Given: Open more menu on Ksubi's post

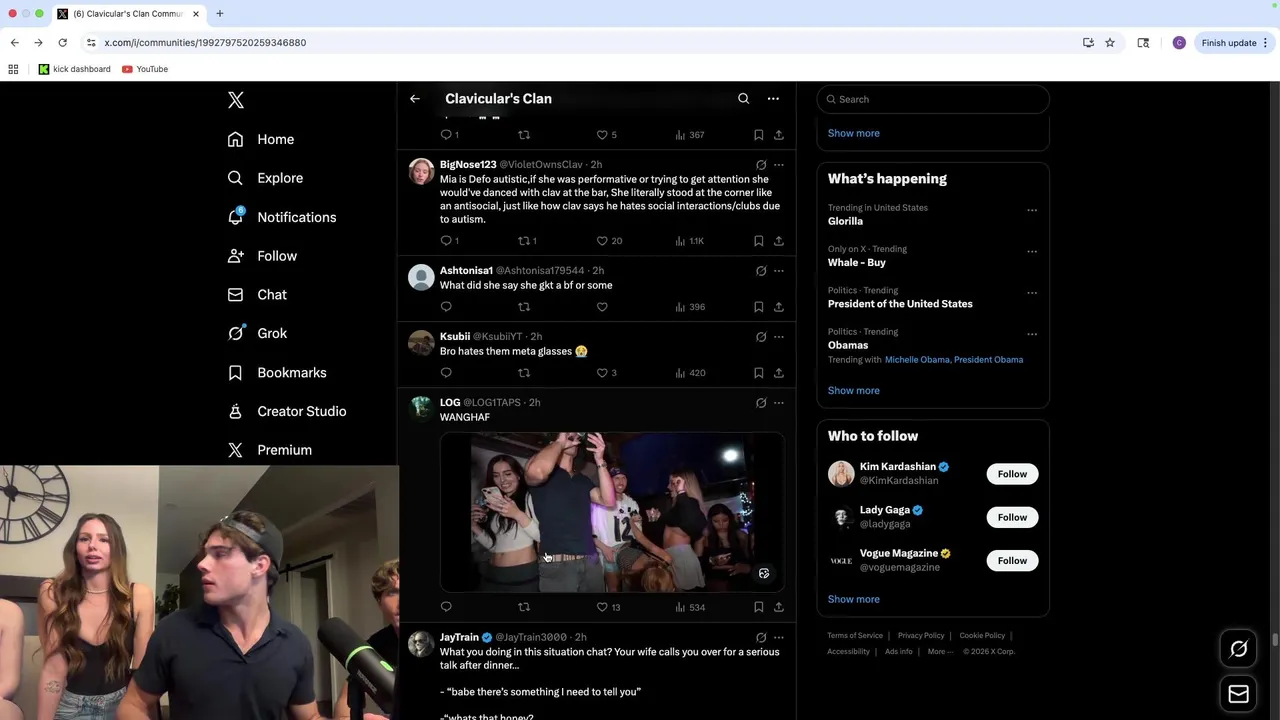Looking at the screenshot, I should (779, 337).
